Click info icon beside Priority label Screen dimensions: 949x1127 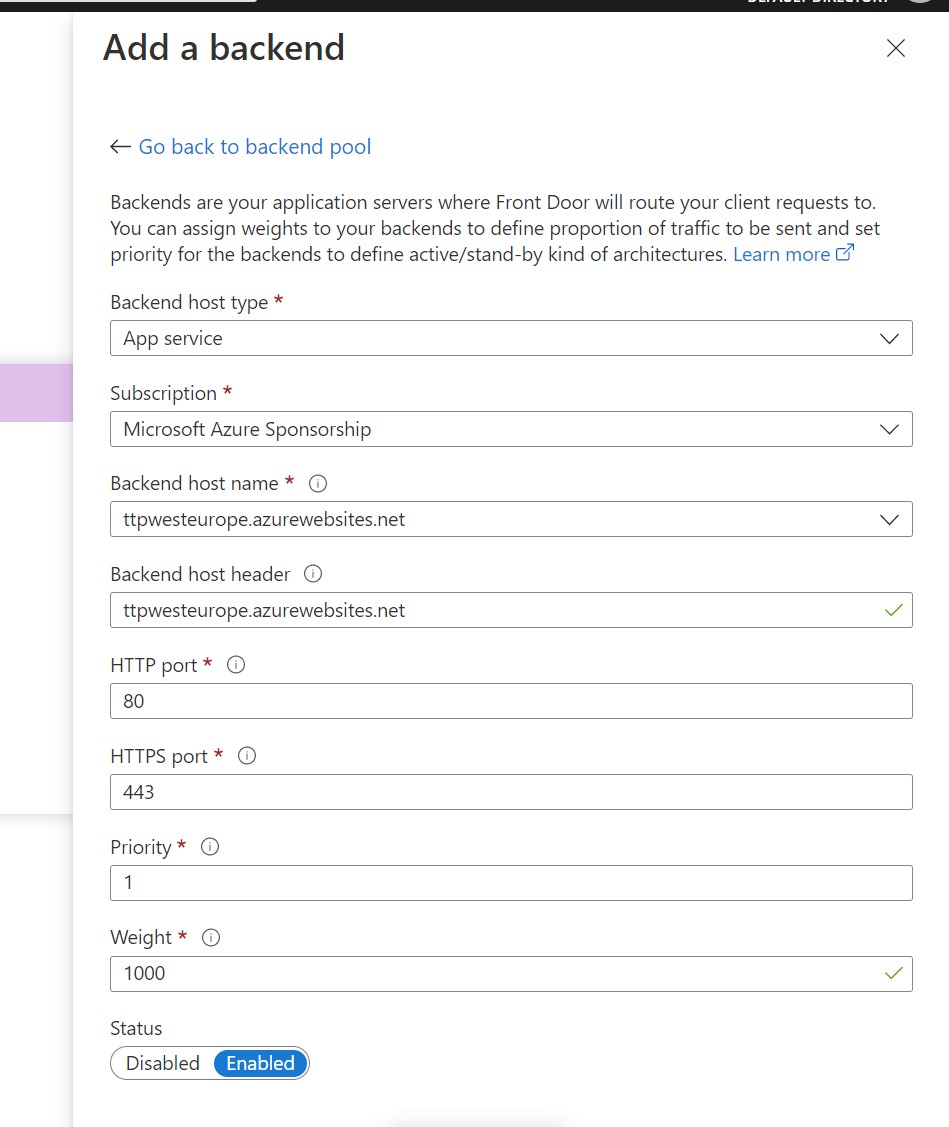210,847
